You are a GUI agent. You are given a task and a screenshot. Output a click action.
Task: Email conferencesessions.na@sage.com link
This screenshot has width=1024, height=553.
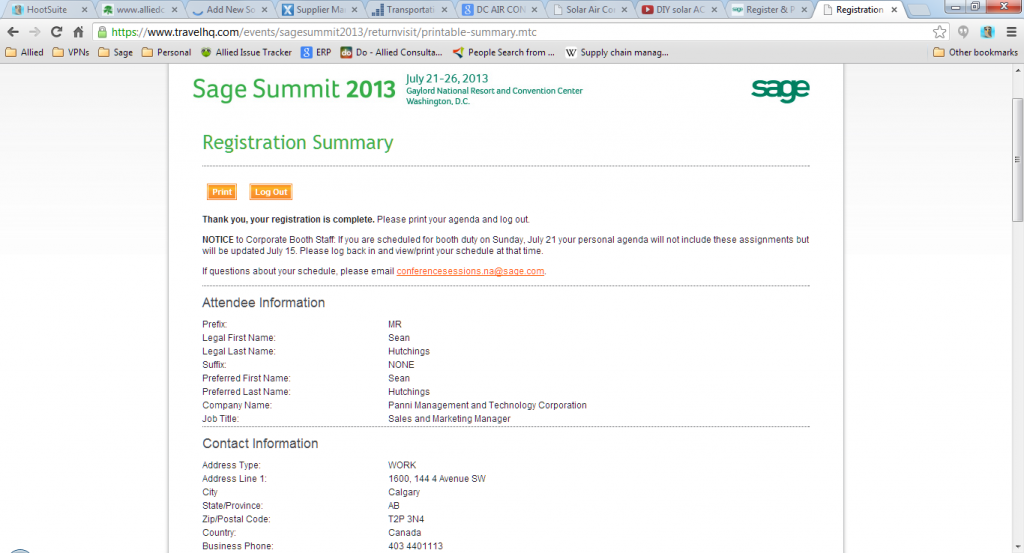470,271
